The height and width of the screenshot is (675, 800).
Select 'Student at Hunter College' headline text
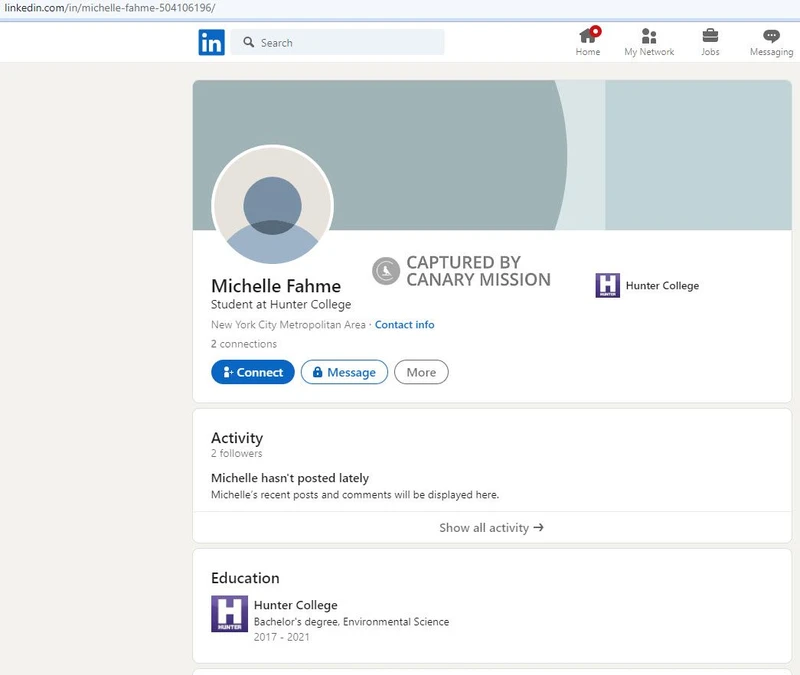pyautogui.click(x=281, y=305)
